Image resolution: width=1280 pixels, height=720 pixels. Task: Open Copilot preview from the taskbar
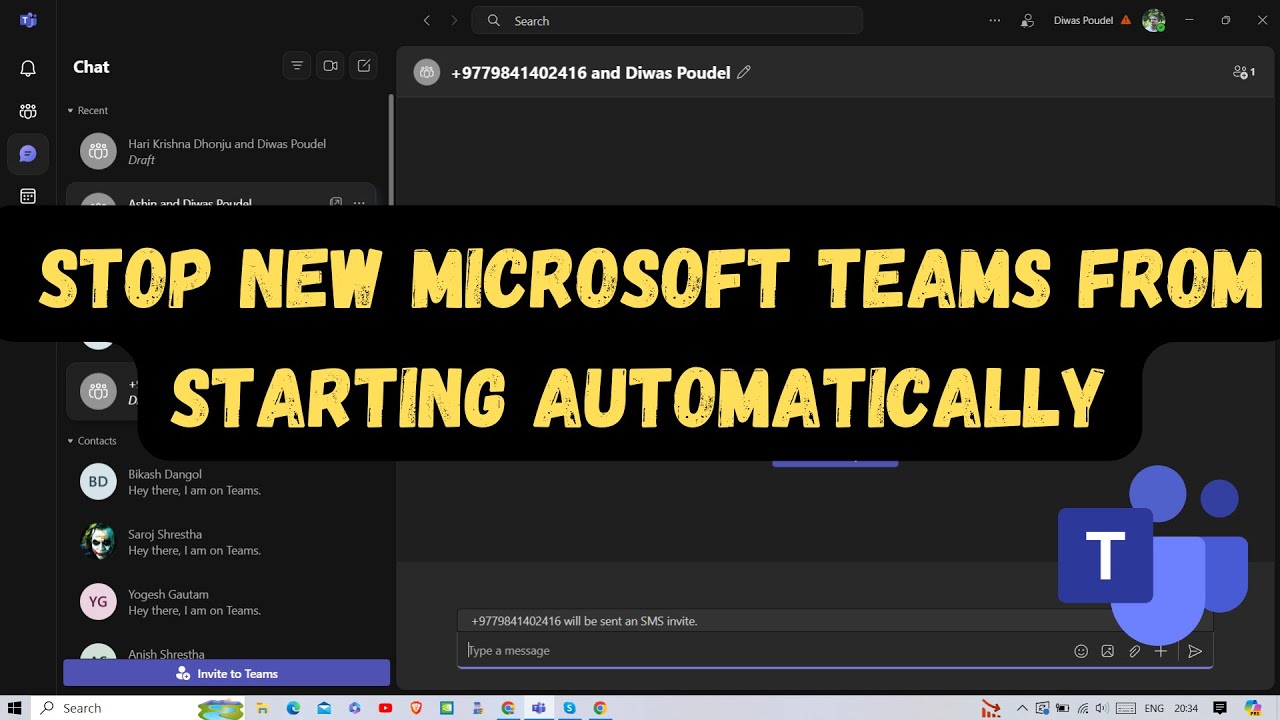[1252, 708]
